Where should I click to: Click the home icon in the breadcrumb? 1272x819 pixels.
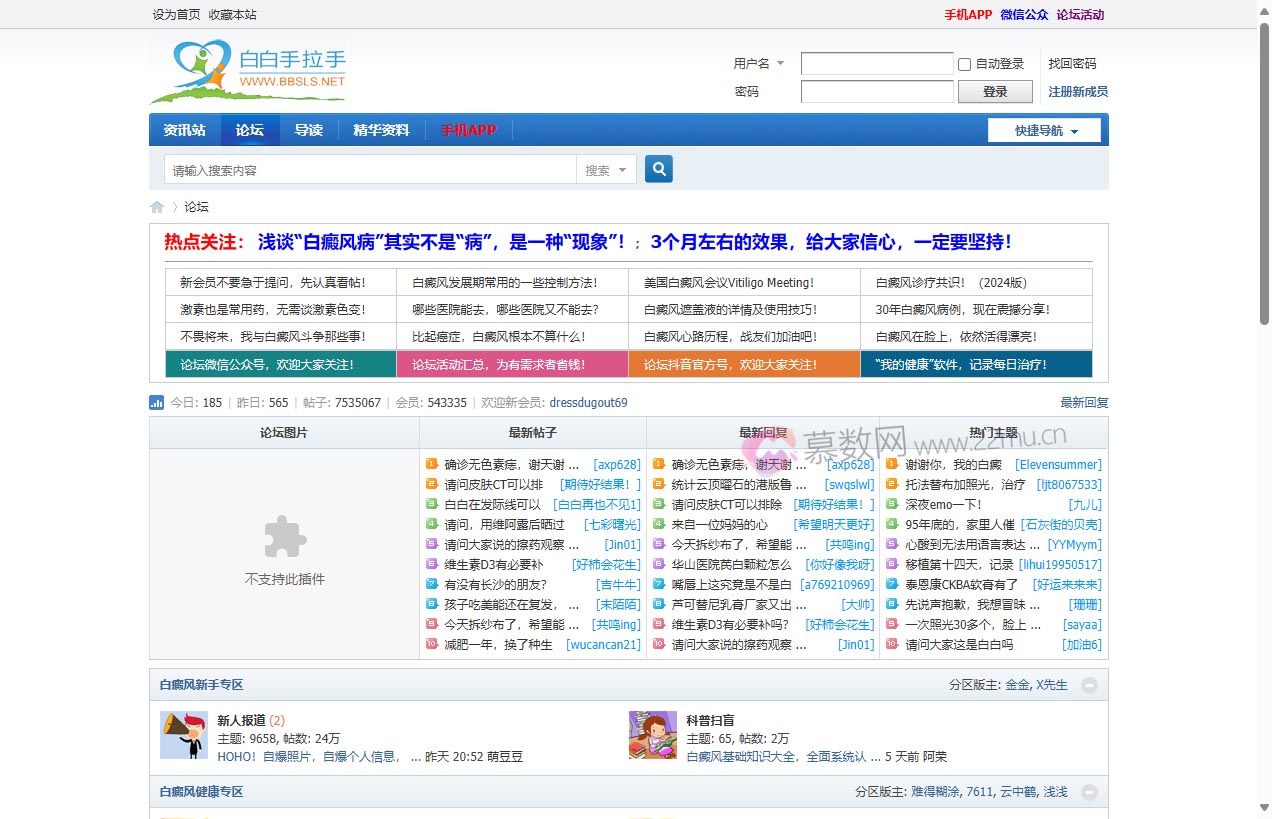point(156,206)
